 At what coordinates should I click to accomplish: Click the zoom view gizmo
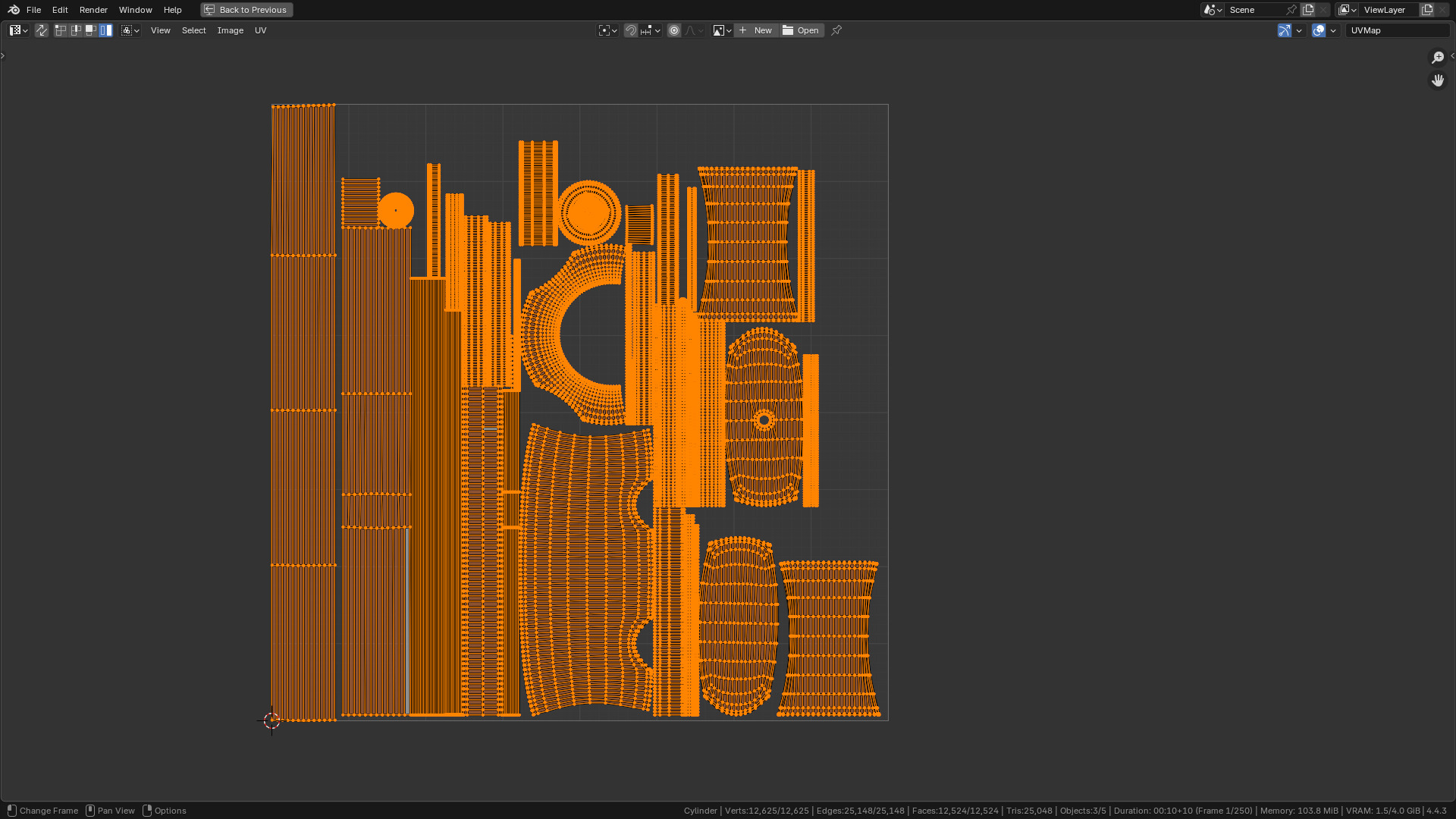coord(1437,58)
